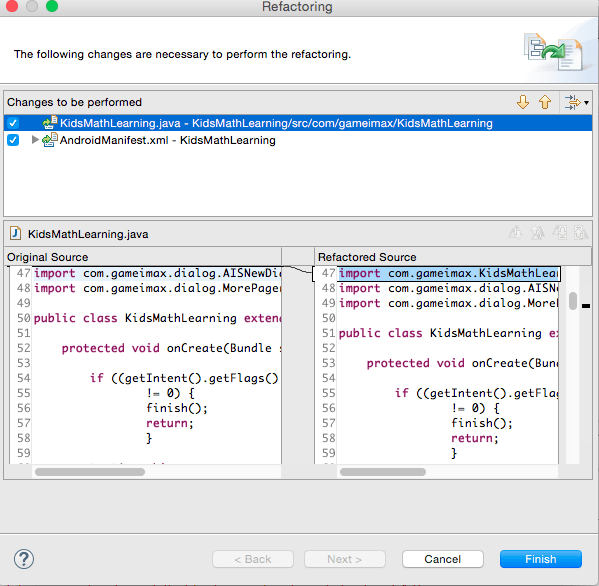Open the filter changes dropdown menu
This screenshot has height=586, width=599.
[576, 102]
